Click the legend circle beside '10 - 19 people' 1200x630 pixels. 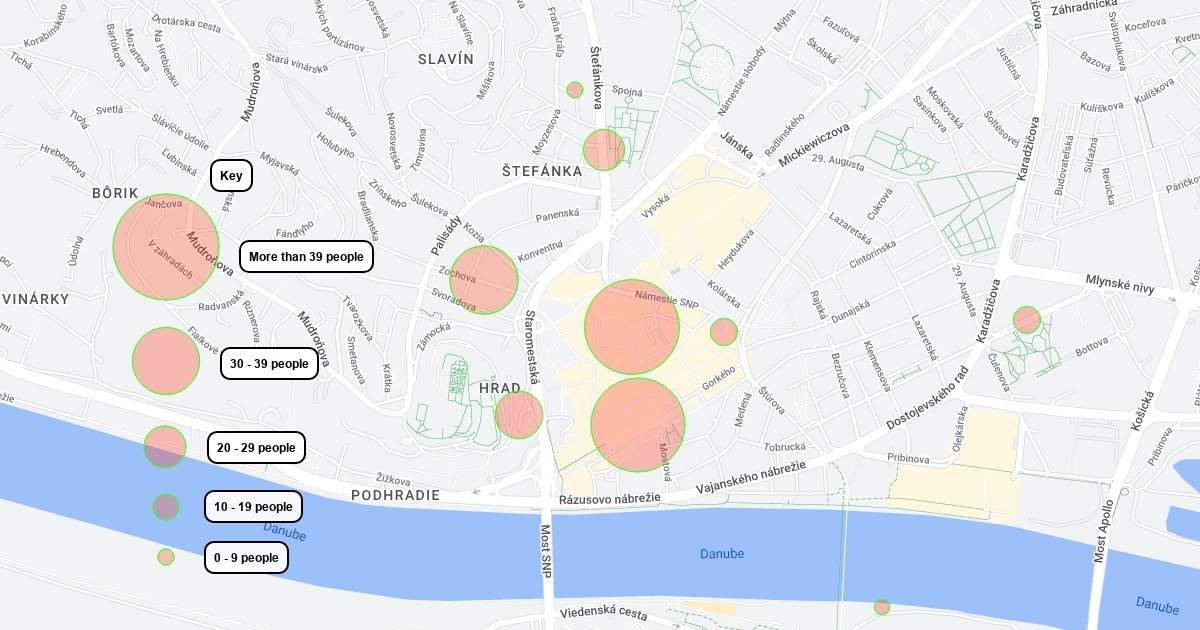coord(166,507)
